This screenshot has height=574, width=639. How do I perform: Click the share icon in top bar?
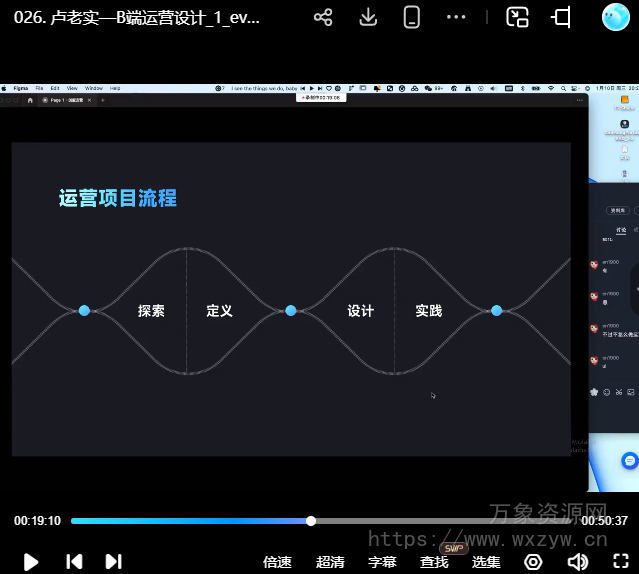323,17
